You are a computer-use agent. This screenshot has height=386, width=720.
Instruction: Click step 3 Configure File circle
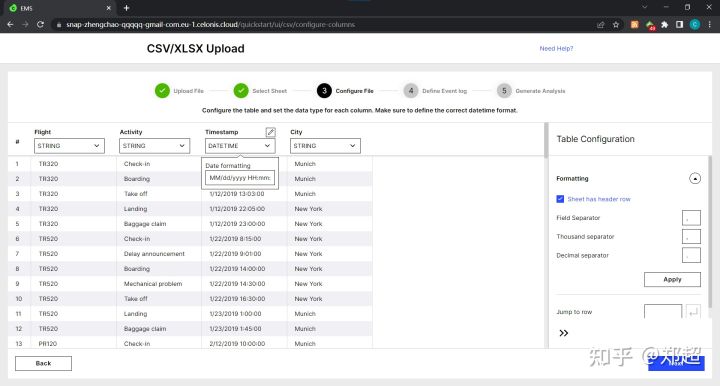point(324,91)
